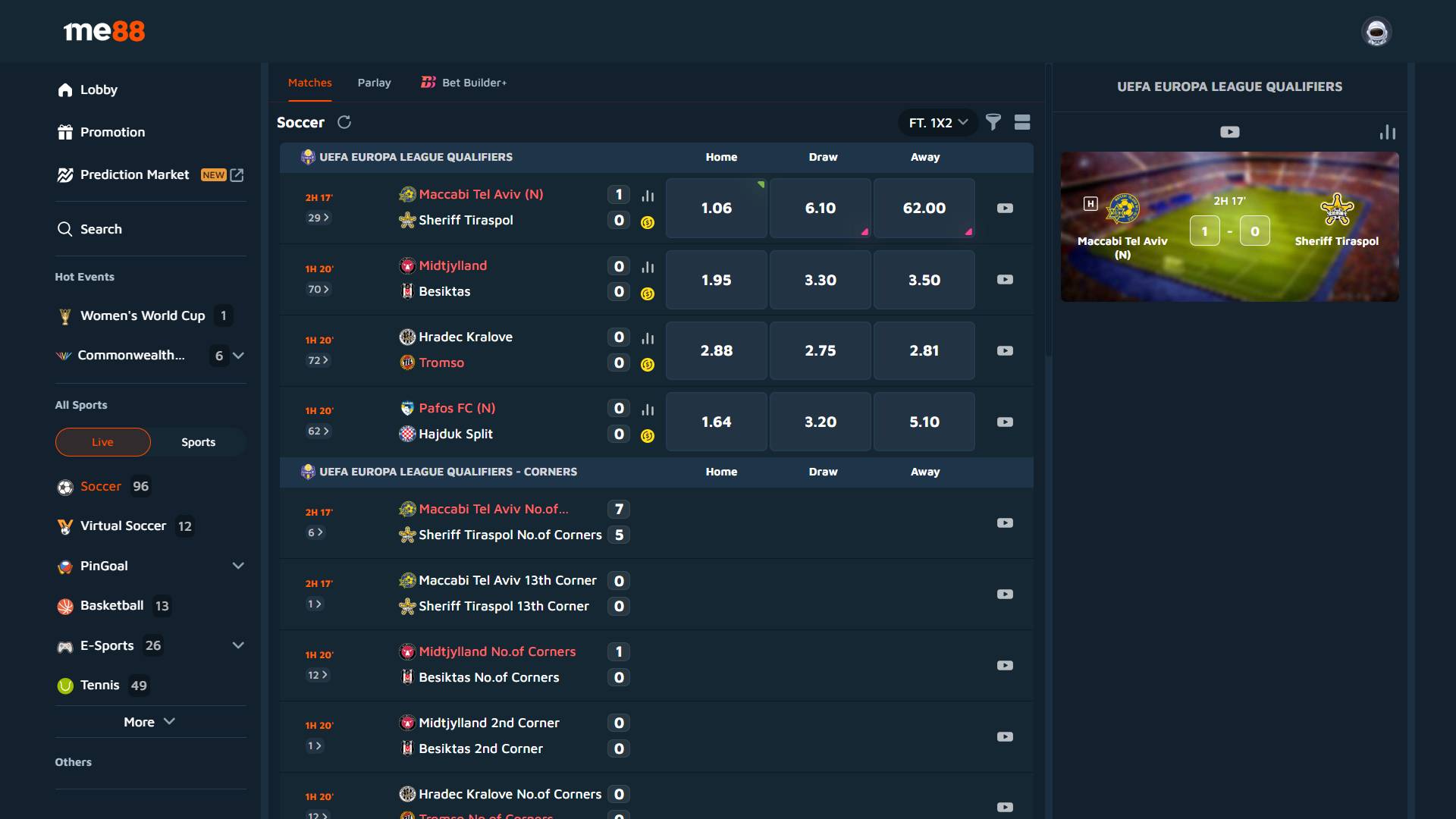Image resolution: width=1456 pixels, height=819 pixels.
Task: Click coin icon on Hajduk Split row
Action: pos(648,435)
